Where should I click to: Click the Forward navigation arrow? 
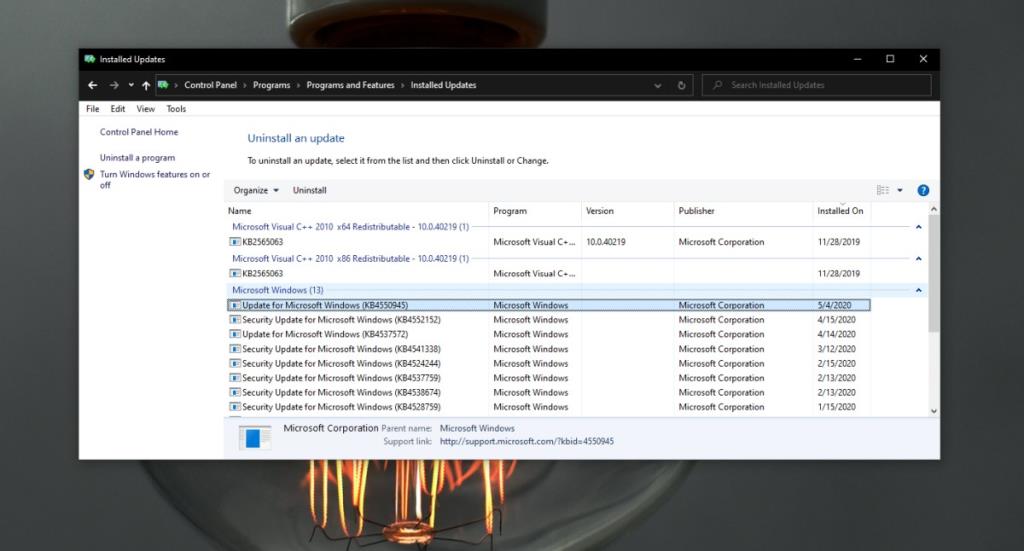pos(114,86)
